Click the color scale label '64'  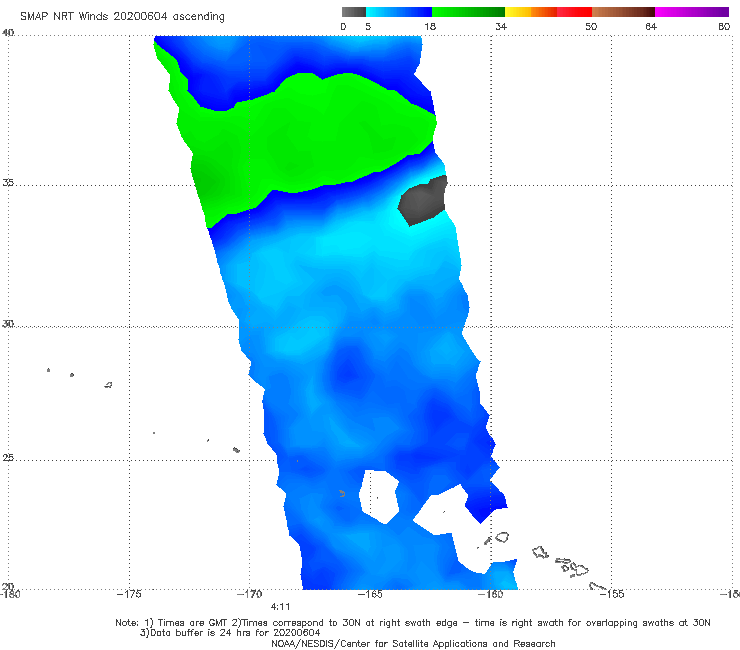point(651,27)
